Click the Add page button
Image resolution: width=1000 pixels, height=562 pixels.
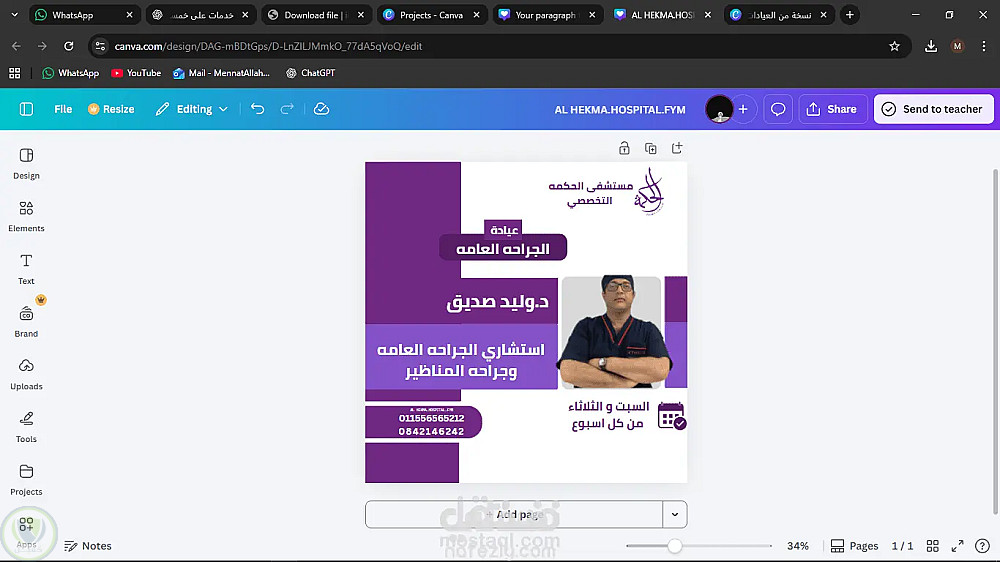coord(514,514)
